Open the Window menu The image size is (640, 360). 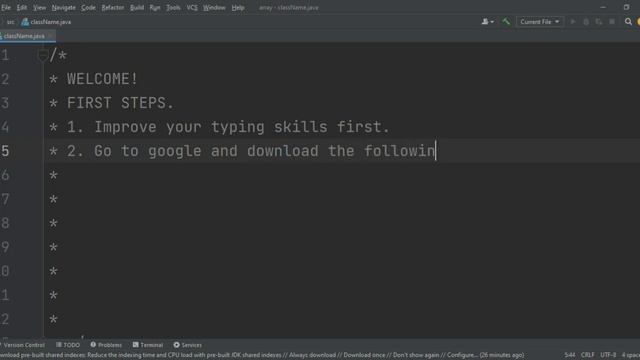(214, 8)
